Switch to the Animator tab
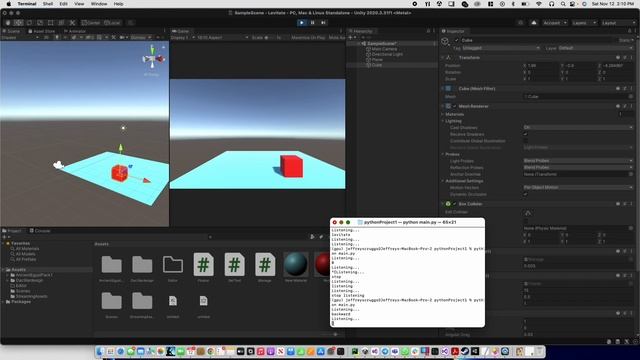 [x=75, y=31]
